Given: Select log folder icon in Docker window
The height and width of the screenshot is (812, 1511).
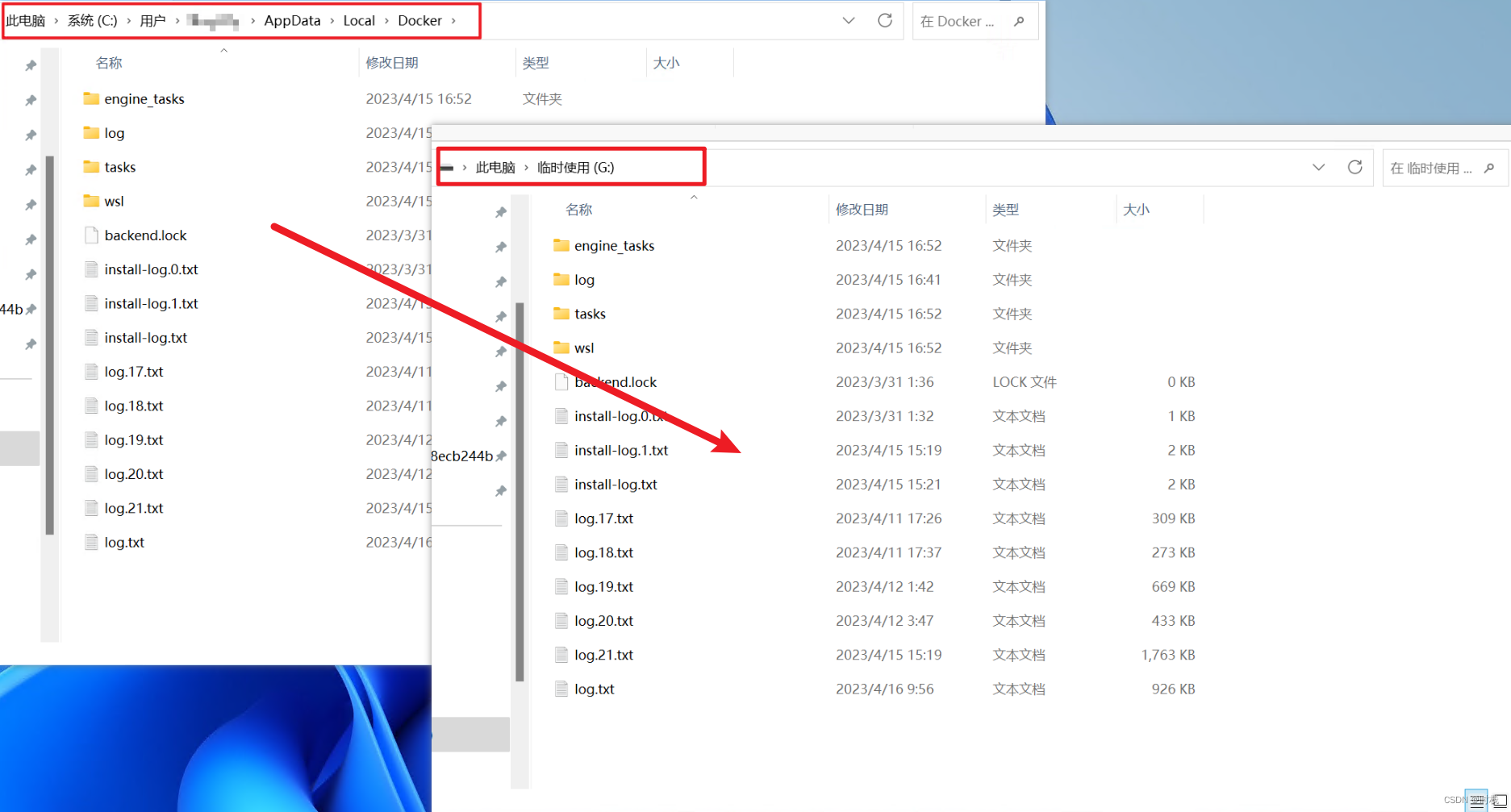Looking at the screenshot, I should click(x=91, y=132).
